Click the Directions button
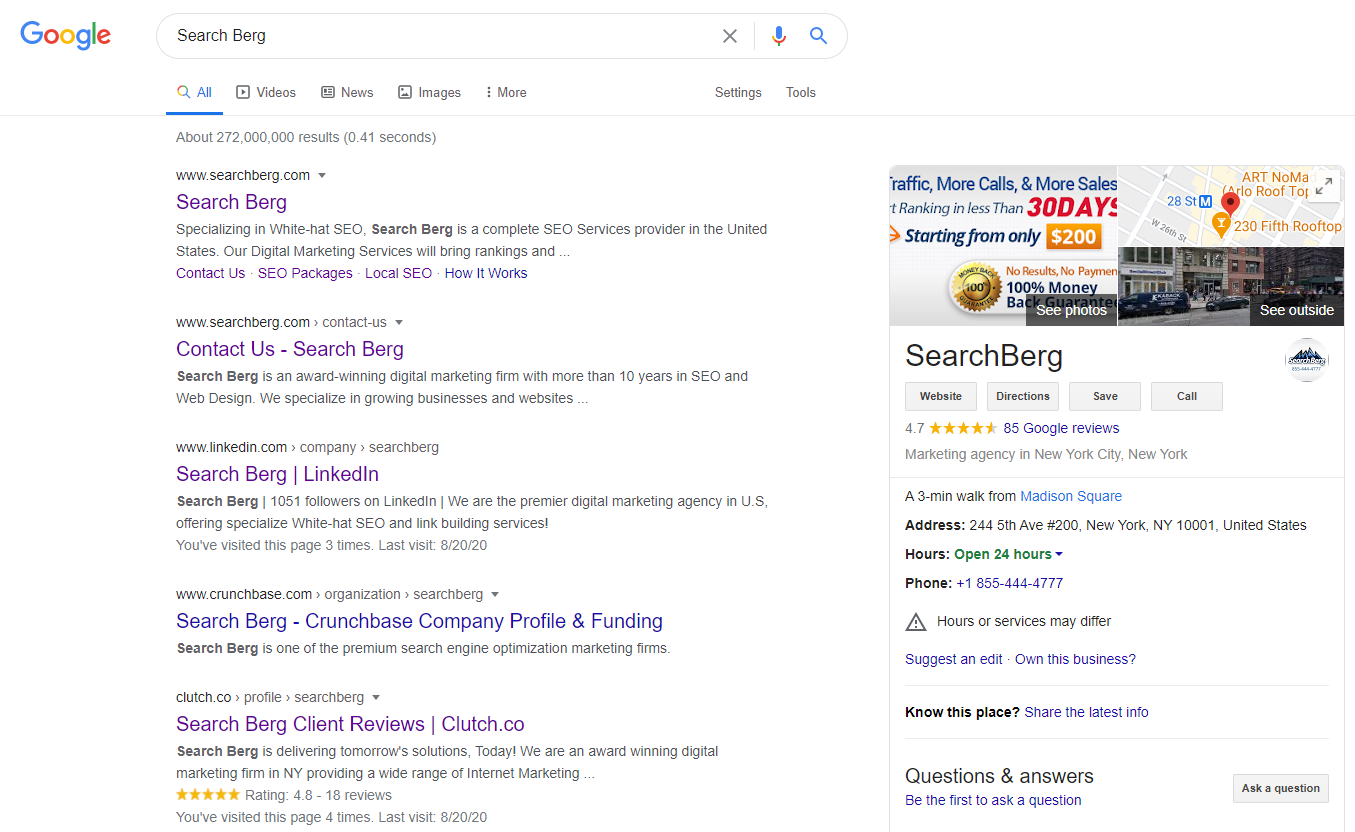The width and height of the screenshot is (1355, 832). tap(1023, 396)
